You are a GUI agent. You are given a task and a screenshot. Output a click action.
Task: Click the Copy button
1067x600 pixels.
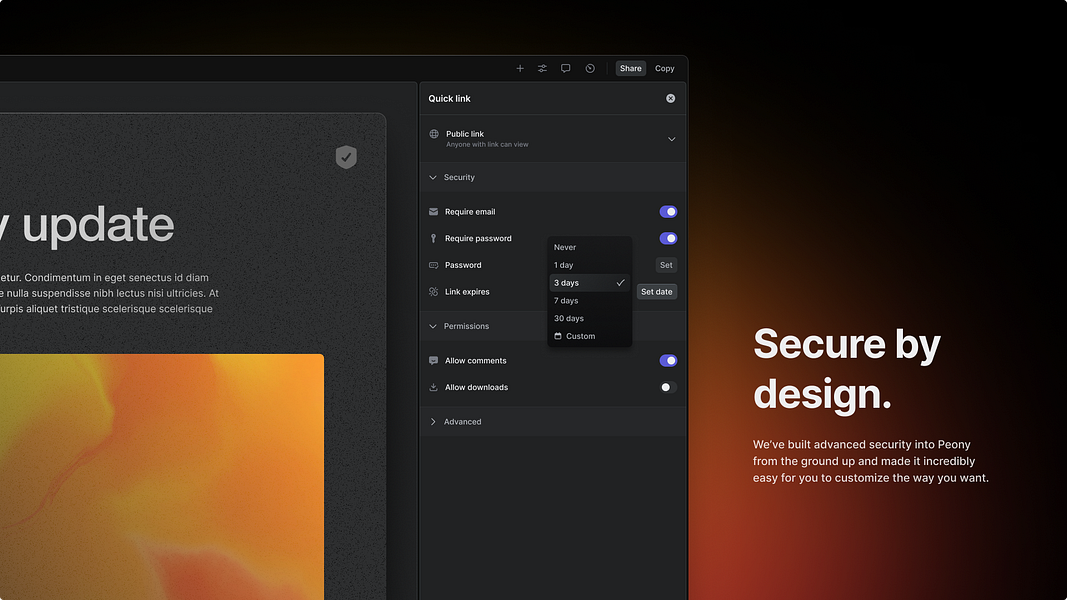click(x=665, y=68)
